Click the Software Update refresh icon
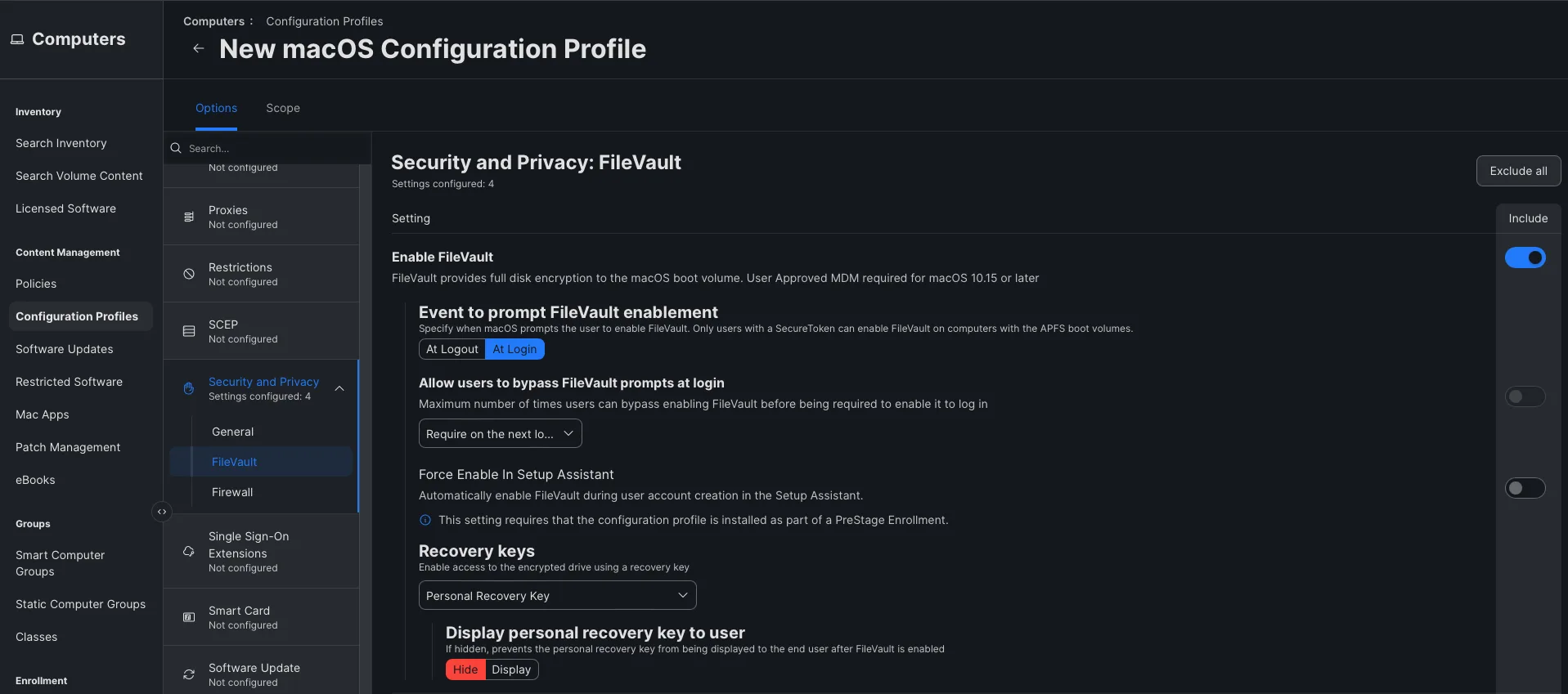This screenshot has height=694, width=1568. pos(189,675)
